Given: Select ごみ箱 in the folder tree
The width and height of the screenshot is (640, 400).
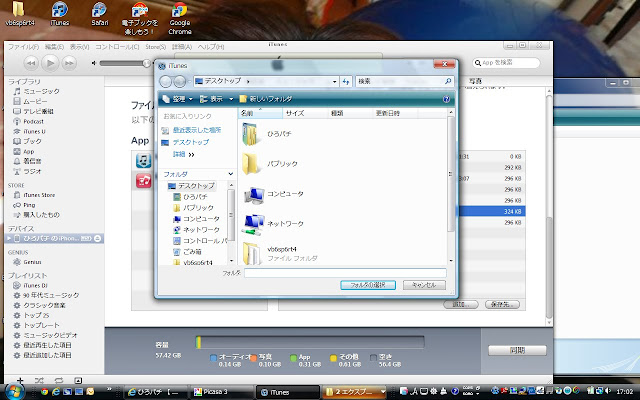Looking at the screenshot, I should coord(192,252).
